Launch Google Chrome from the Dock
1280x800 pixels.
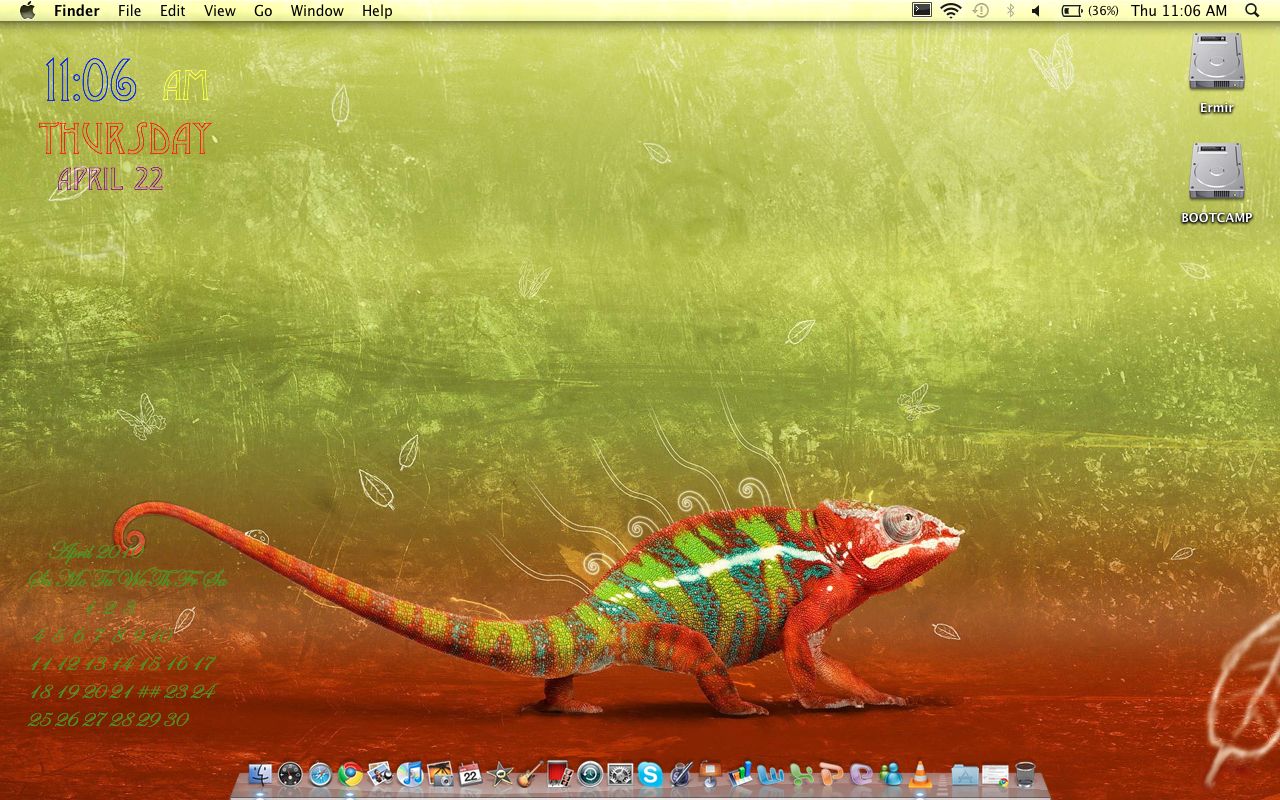click(x=350, y=774)
